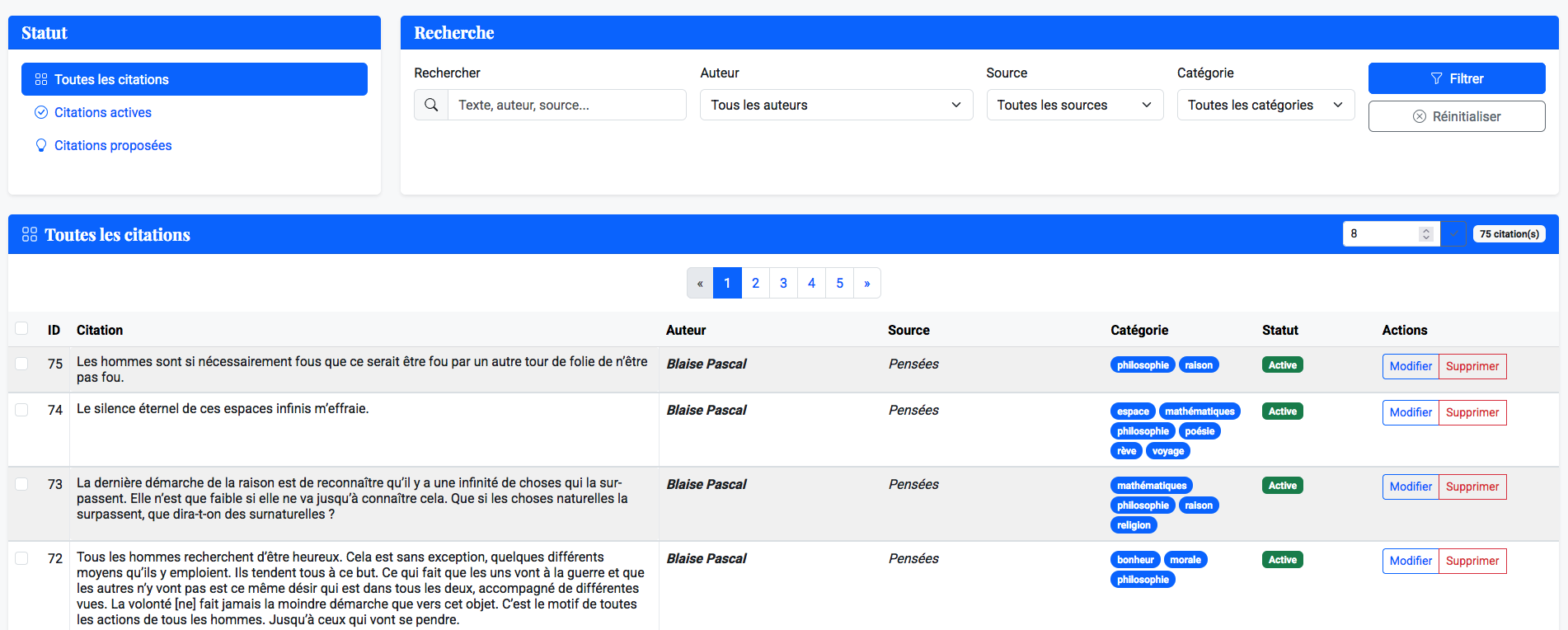Screen dimensions: 1568x630
Task: Click the magnifying glass search icon
Action: tap(431, 106)
